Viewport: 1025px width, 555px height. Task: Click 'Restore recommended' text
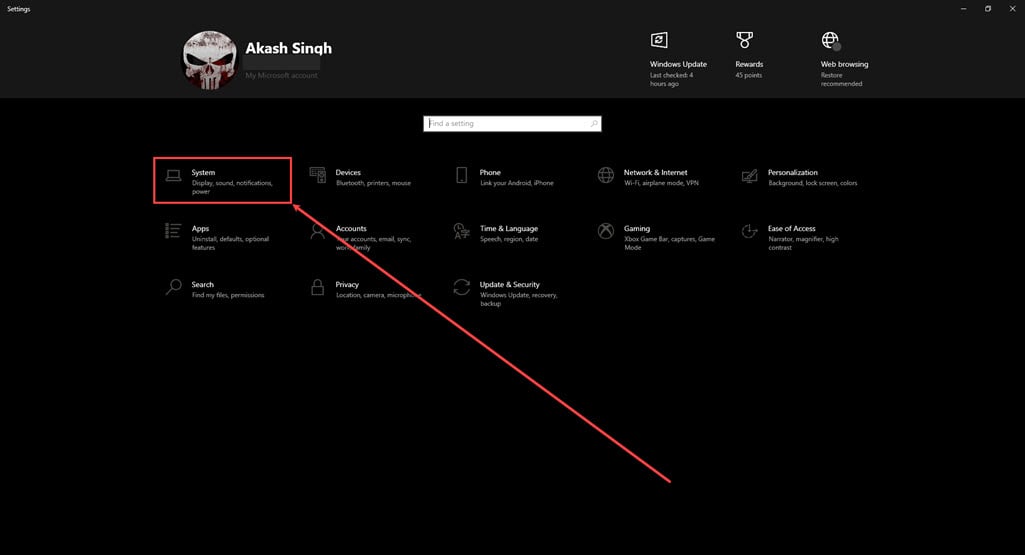click(x=841, y=80)
